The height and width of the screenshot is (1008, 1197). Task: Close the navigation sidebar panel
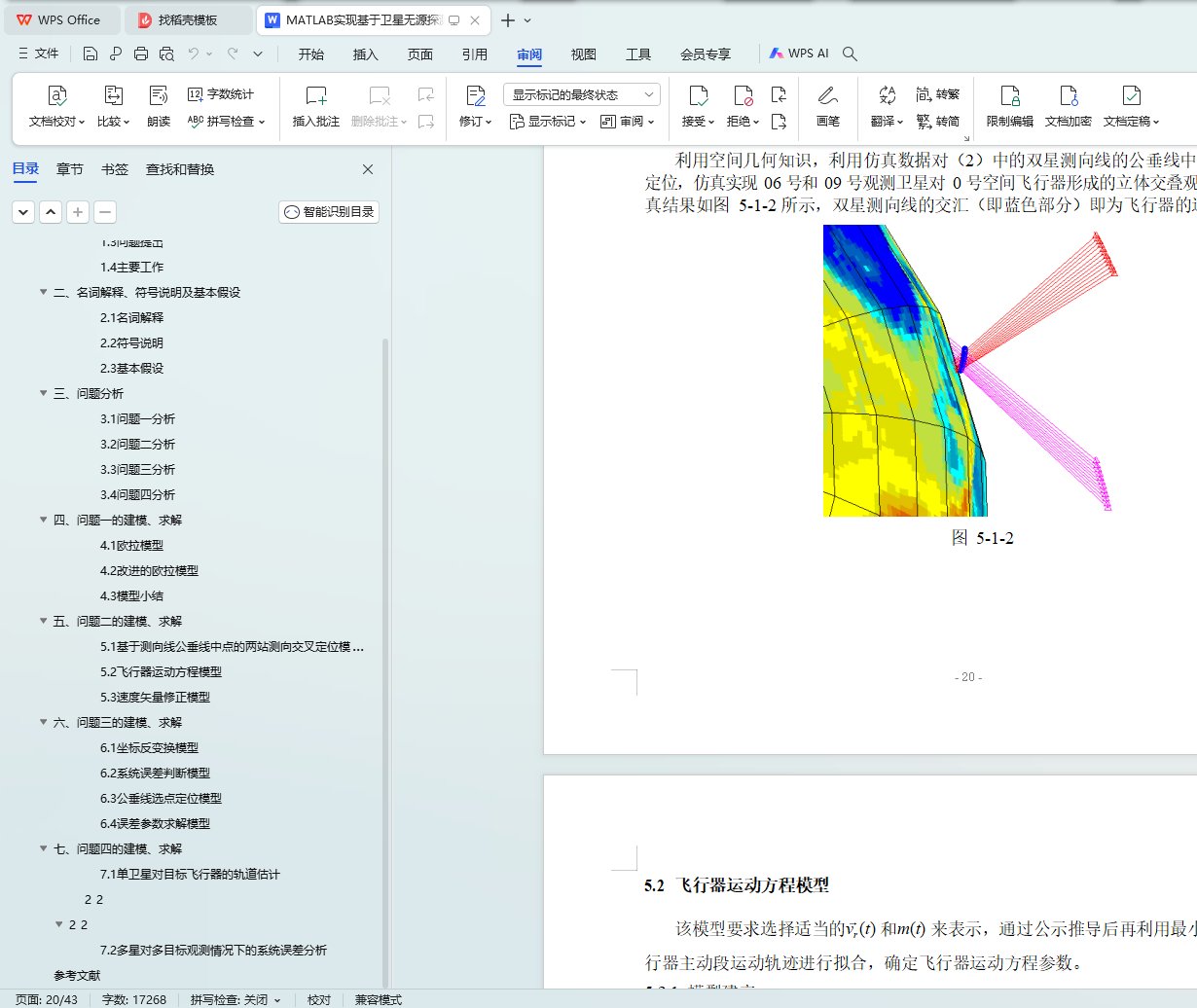368,169
